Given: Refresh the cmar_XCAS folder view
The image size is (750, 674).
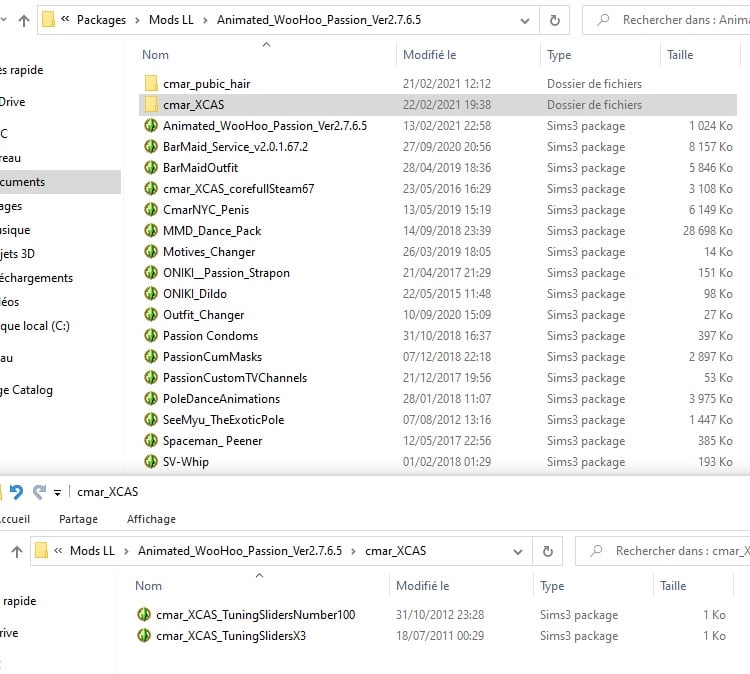Looking at the screenshot, I should pos(548,552).
